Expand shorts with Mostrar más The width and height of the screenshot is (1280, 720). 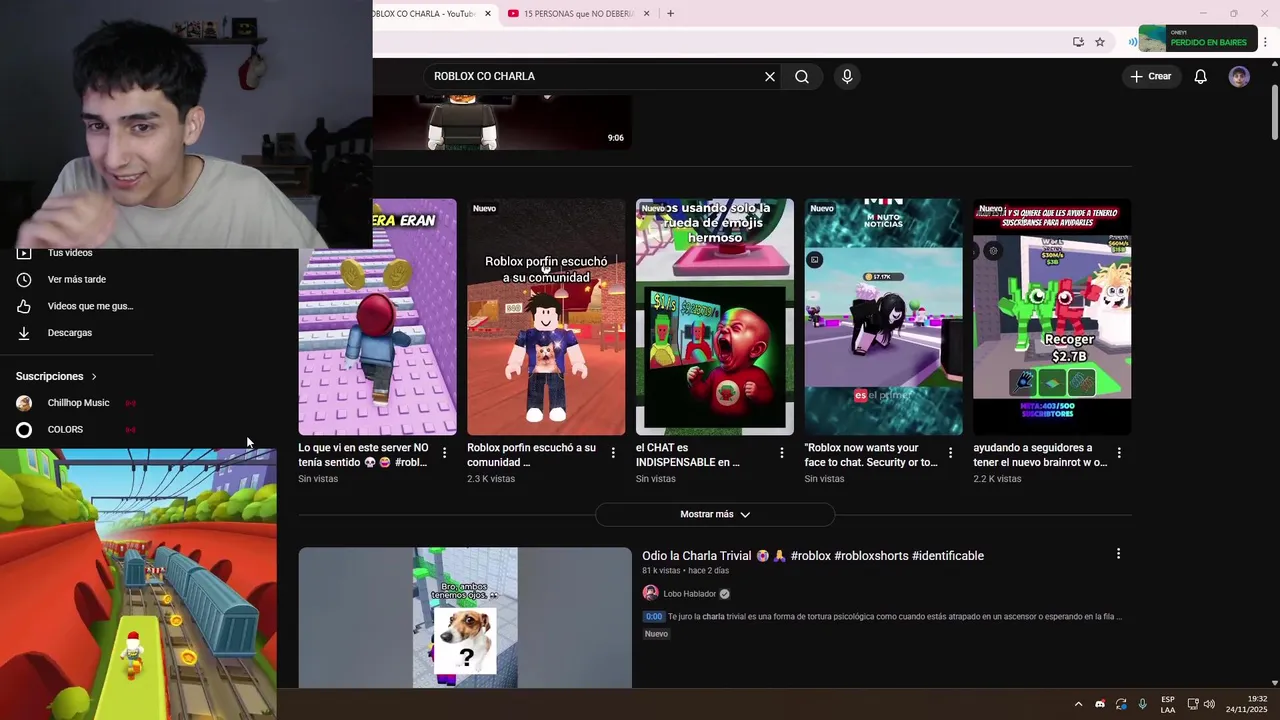click(715, 514)
